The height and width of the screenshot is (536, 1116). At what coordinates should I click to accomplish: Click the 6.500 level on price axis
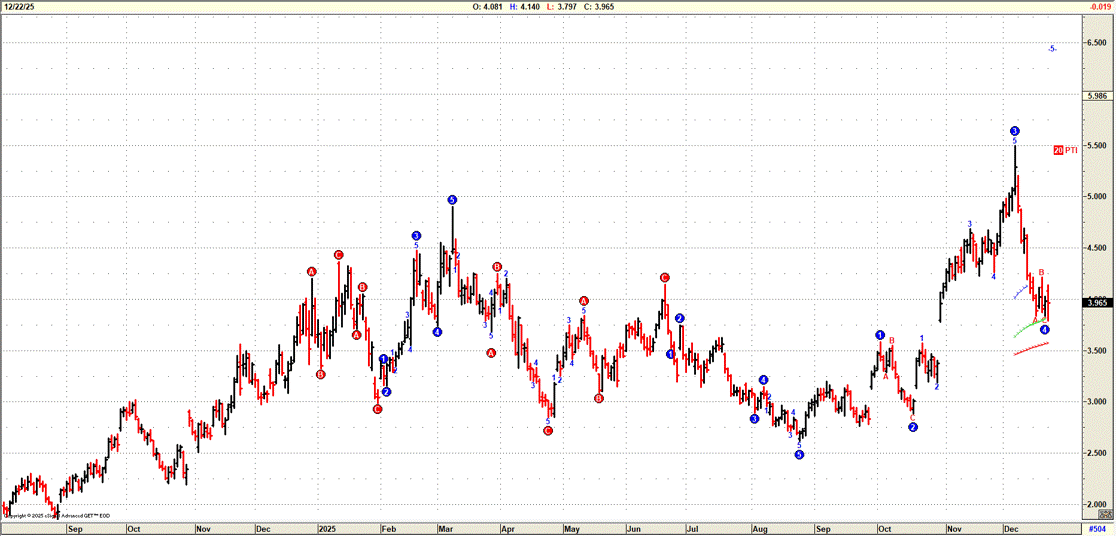pos(1097,43)
